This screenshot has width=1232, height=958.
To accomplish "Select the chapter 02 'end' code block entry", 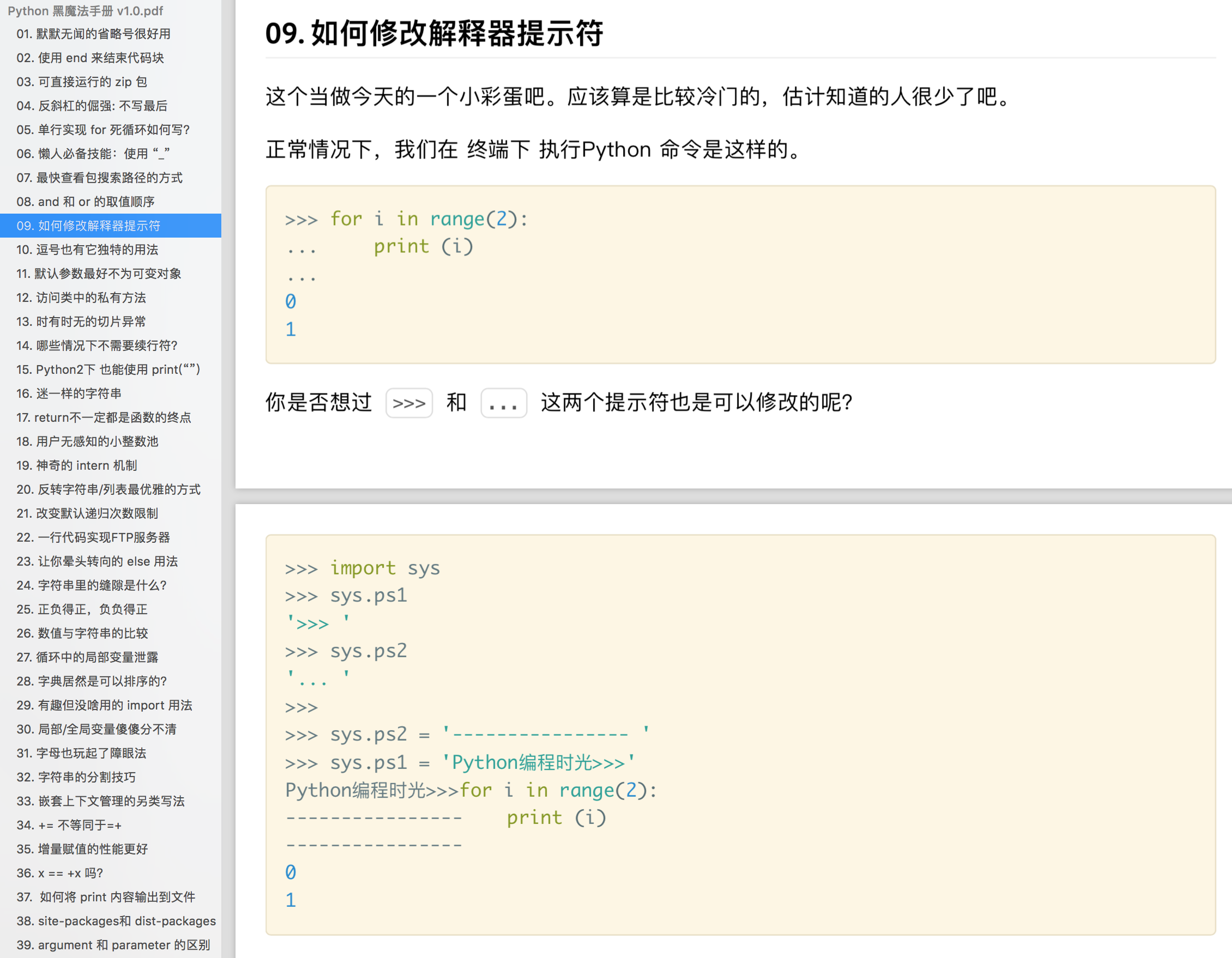I will click(90, 58).
